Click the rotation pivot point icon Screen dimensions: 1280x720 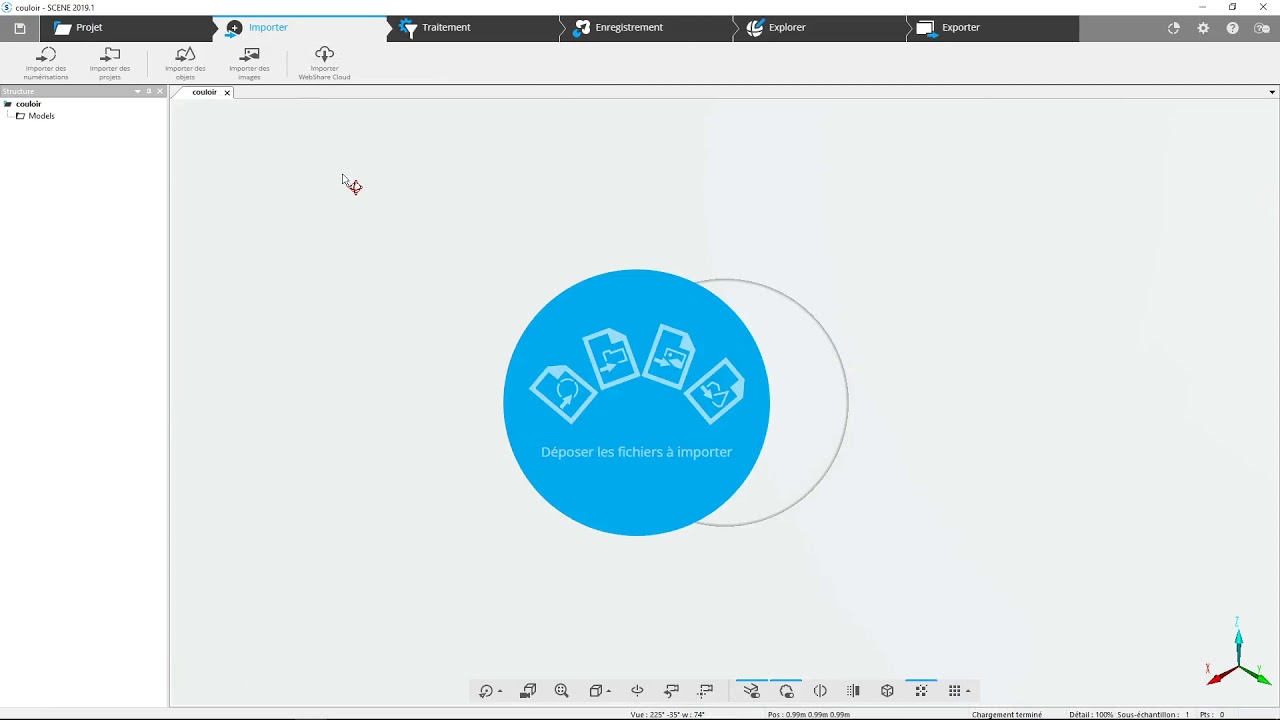pyautogui.click(x=637, y=691)
